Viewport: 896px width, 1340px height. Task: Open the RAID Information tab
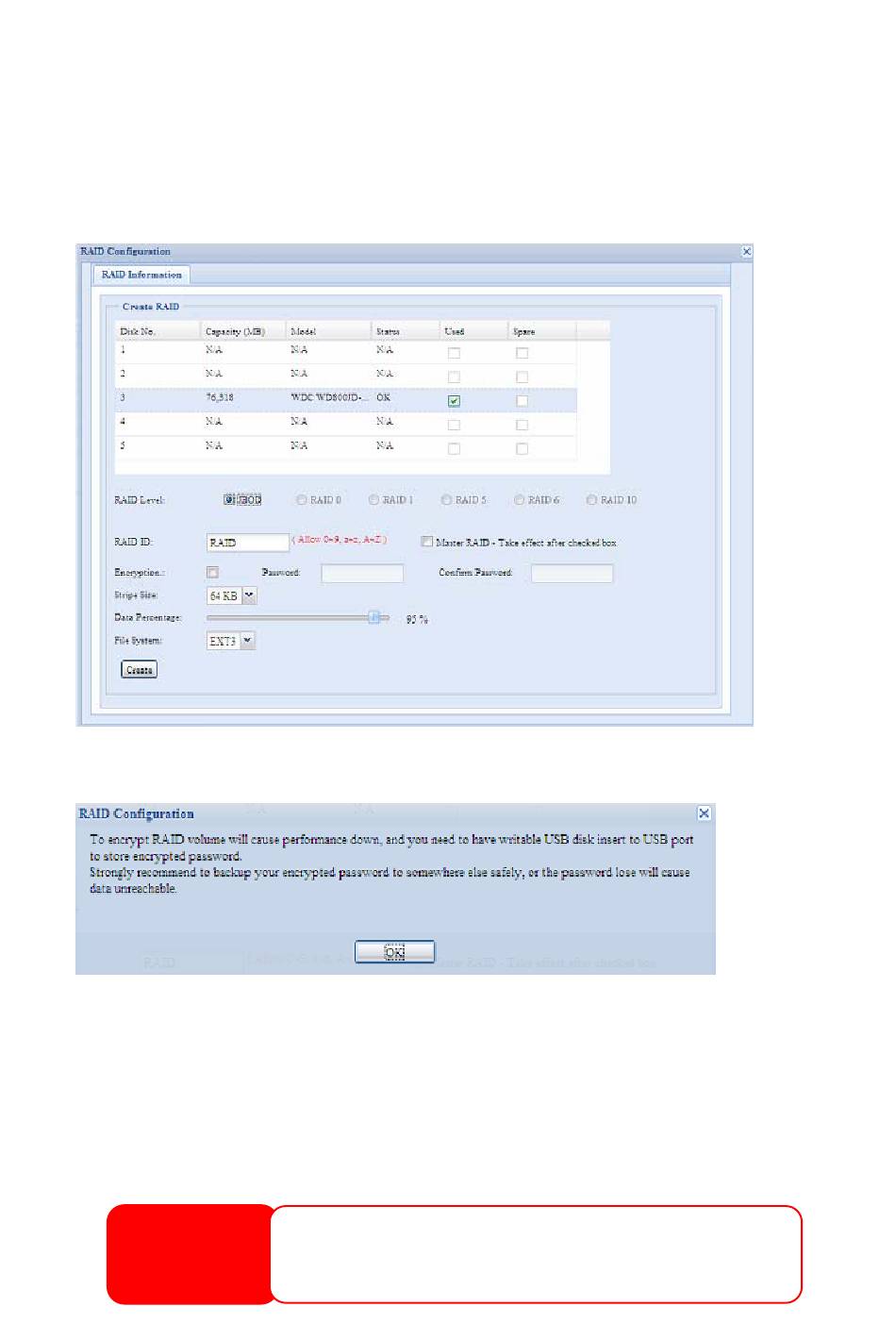tap(141, 275)
